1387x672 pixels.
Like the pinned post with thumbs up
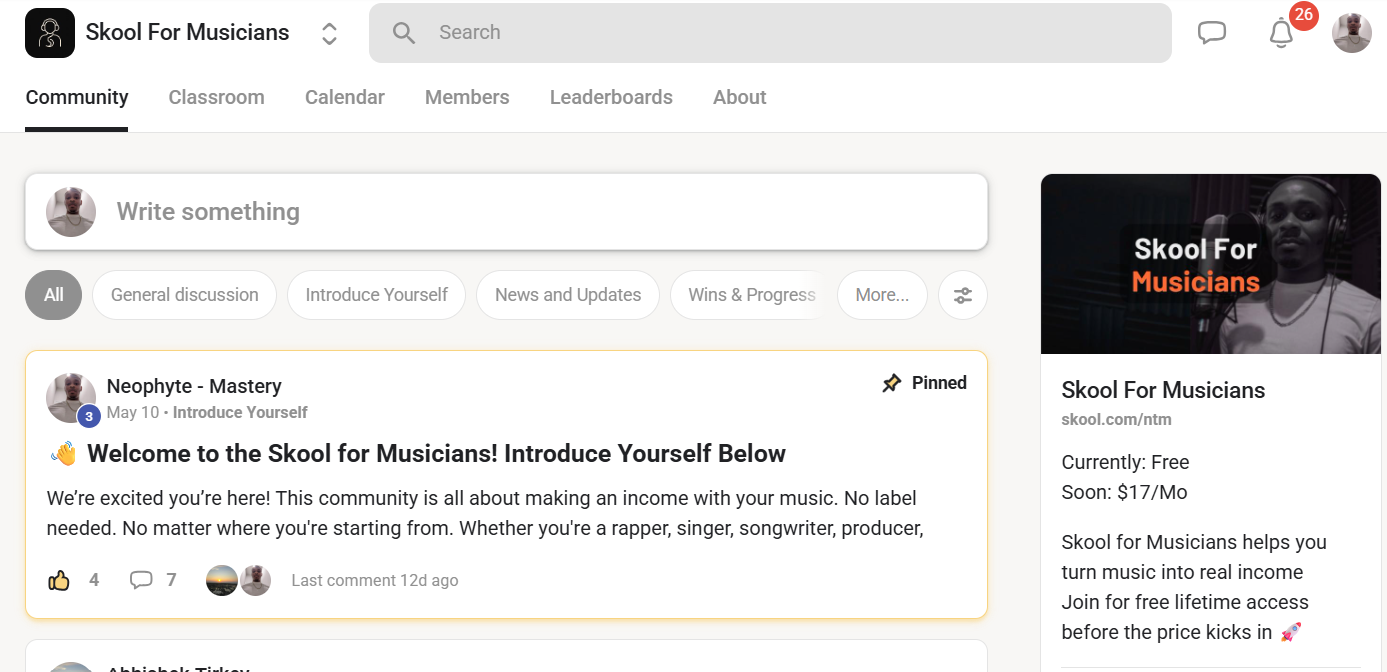[x=59, y=580]
